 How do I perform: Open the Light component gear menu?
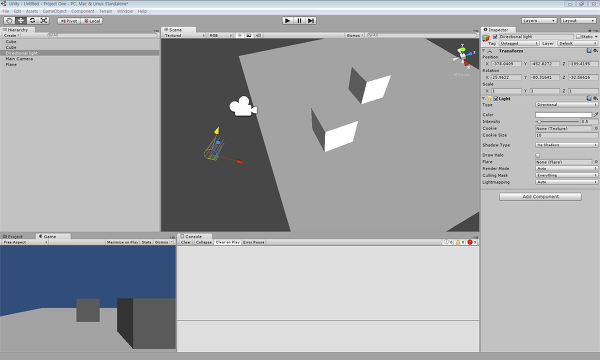click(x=595, y=98)
